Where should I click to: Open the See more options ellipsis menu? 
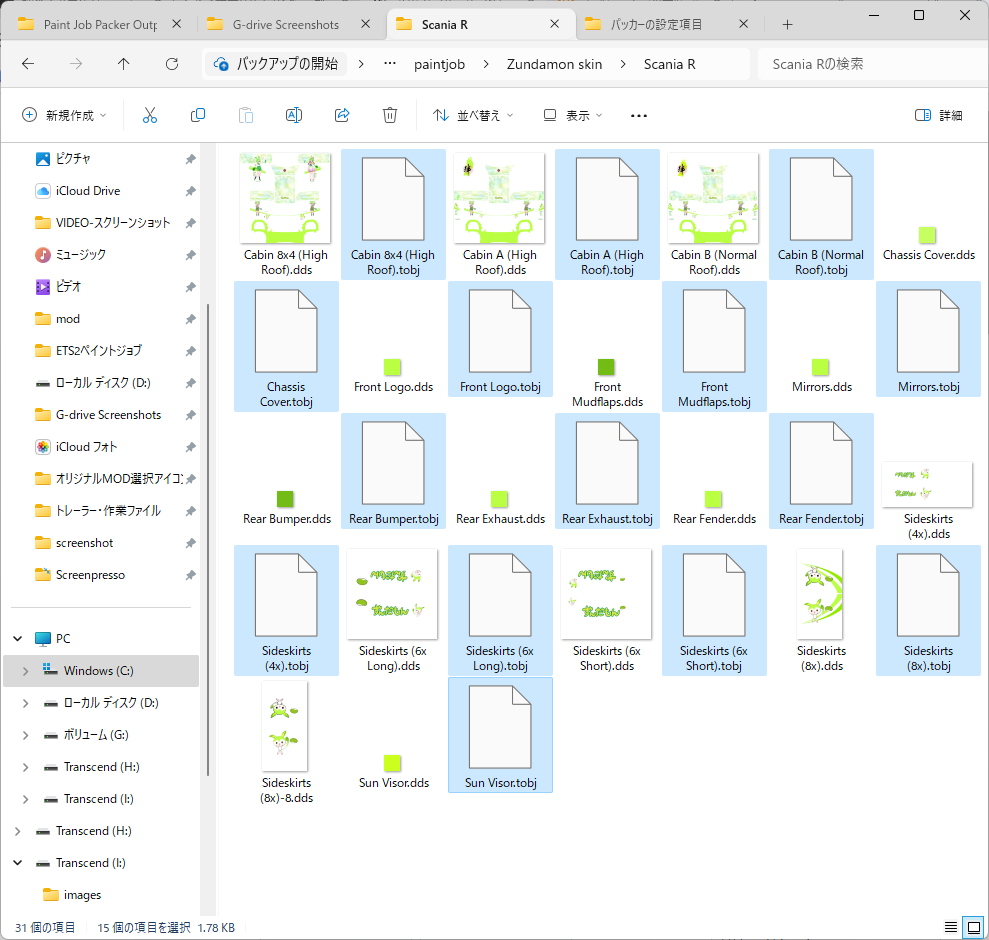[x=639, y=115]
